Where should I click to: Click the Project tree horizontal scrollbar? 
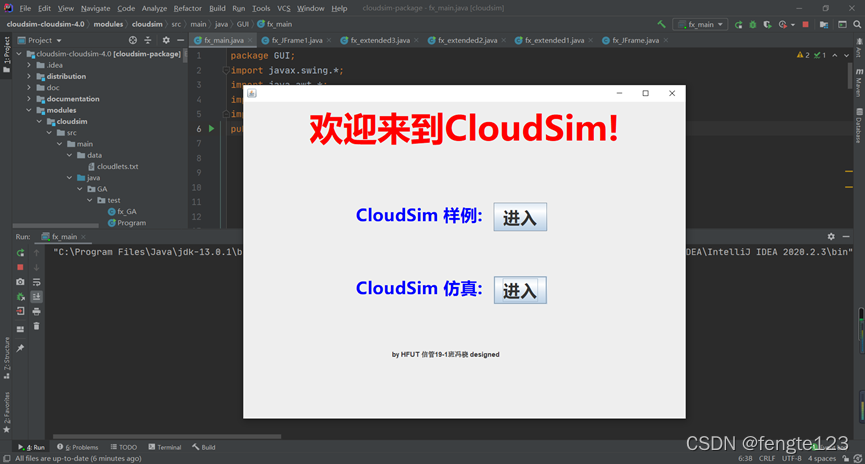[55, 226]
